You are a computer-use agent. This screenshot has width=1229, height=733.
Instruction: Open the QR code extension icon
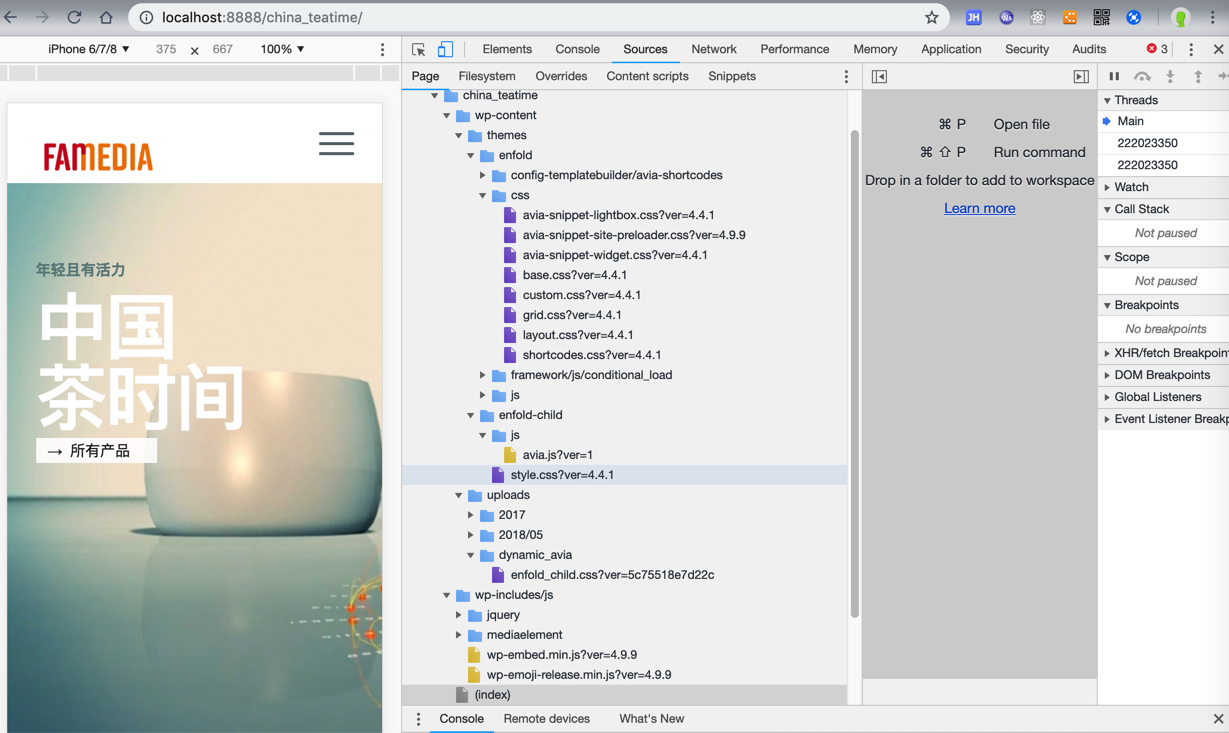point(1101,17)
